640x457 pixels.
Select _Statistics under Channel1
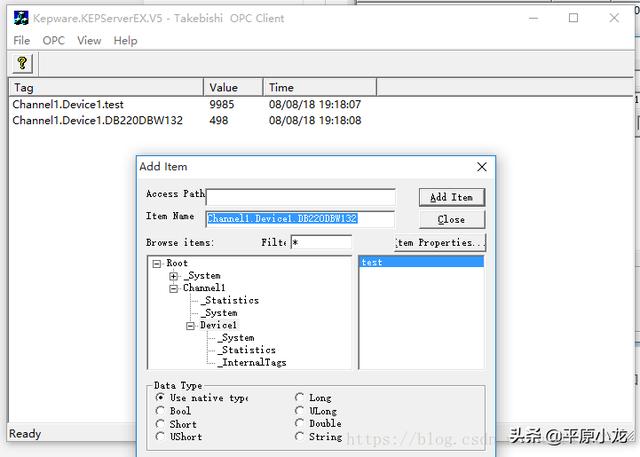[229, 300]
